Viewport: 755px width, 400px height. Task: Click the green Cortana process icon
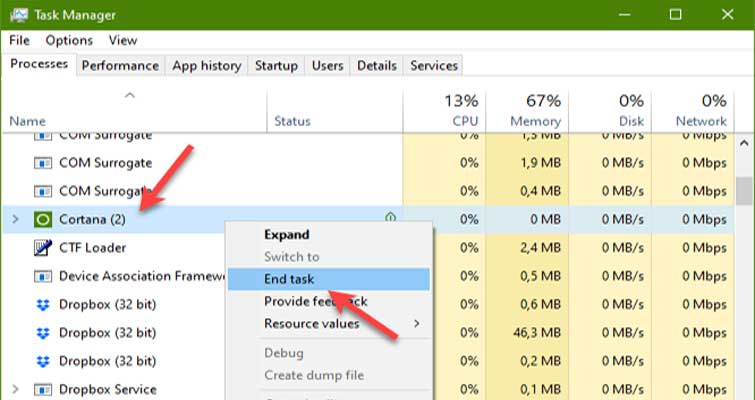43,219
